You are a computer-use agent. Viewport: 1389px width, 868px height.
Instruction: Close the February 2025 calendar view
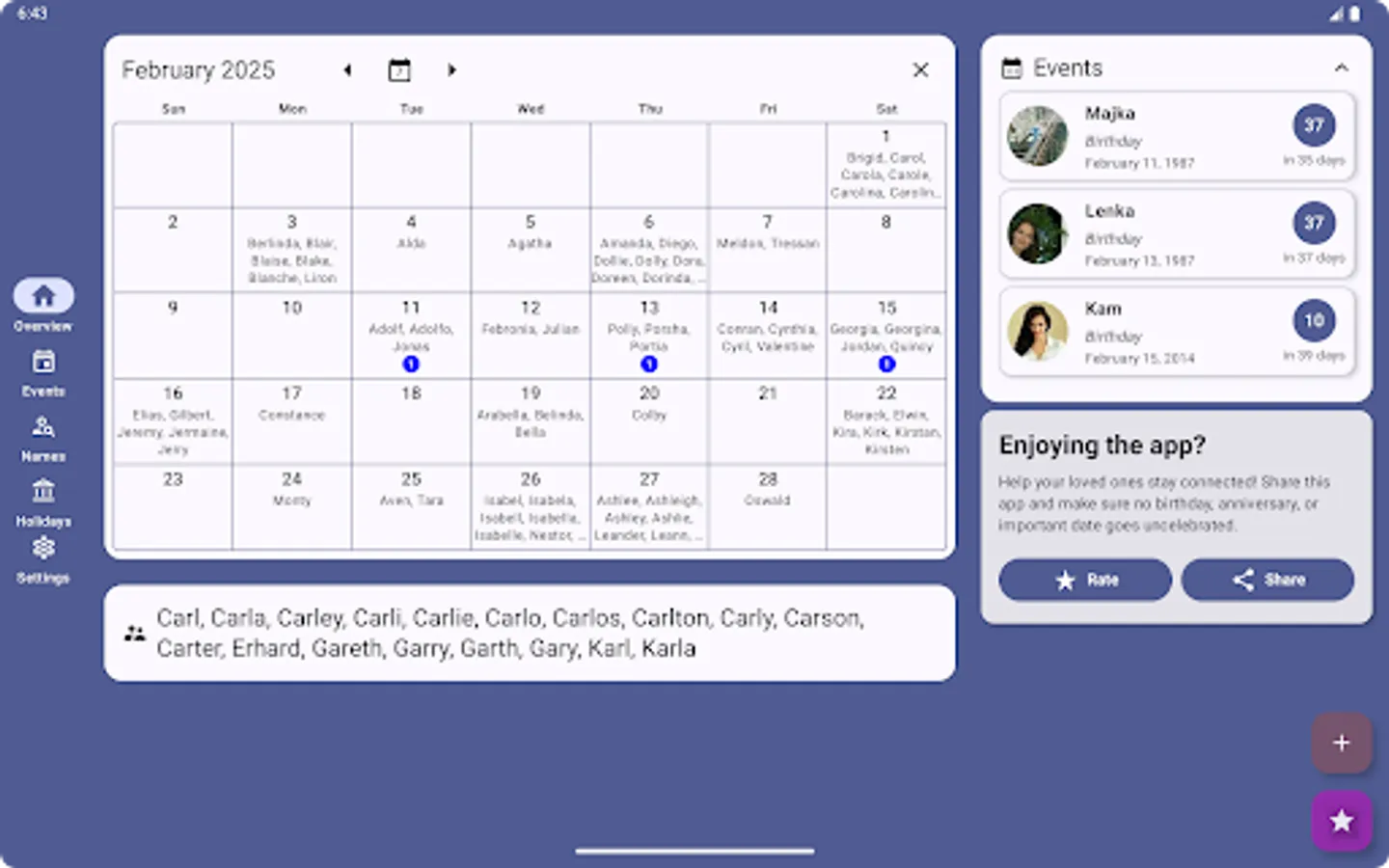[920, 69]
